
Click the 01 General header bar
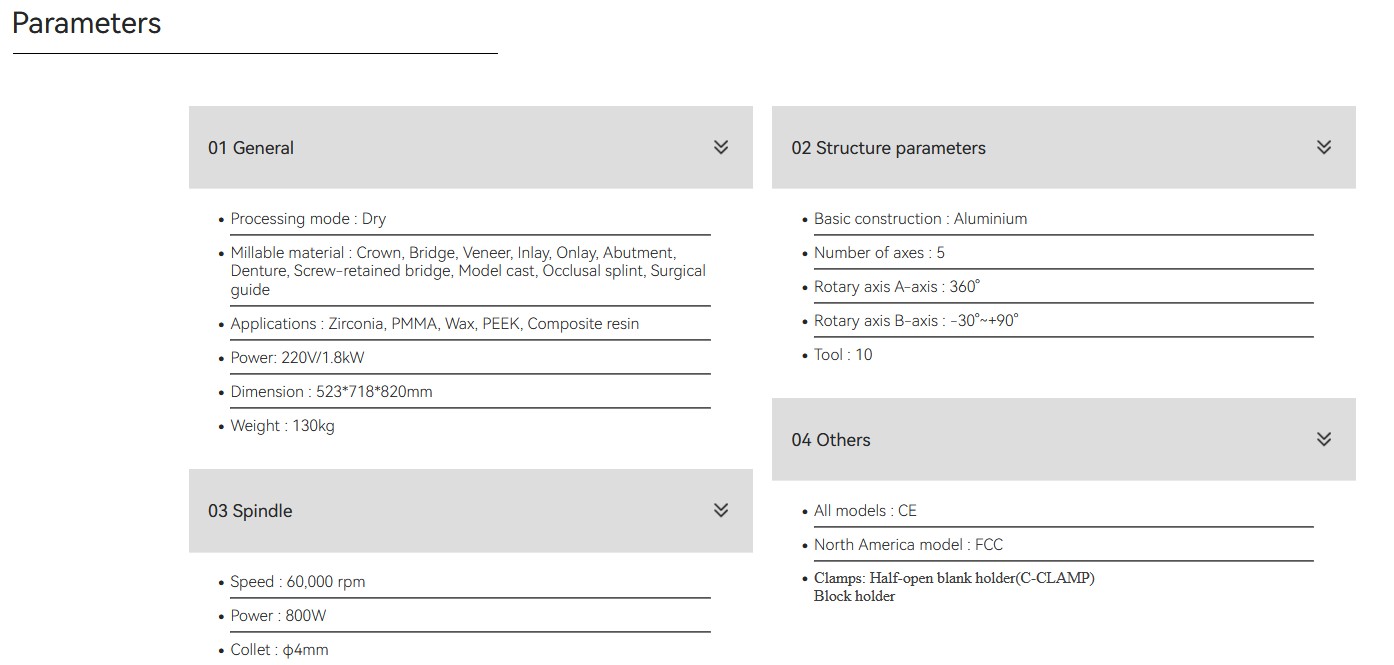450,148
